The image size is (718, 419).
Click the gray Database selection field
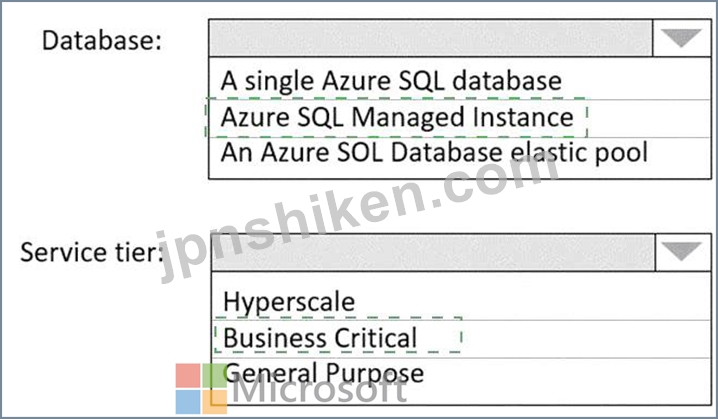coord(430,38)
